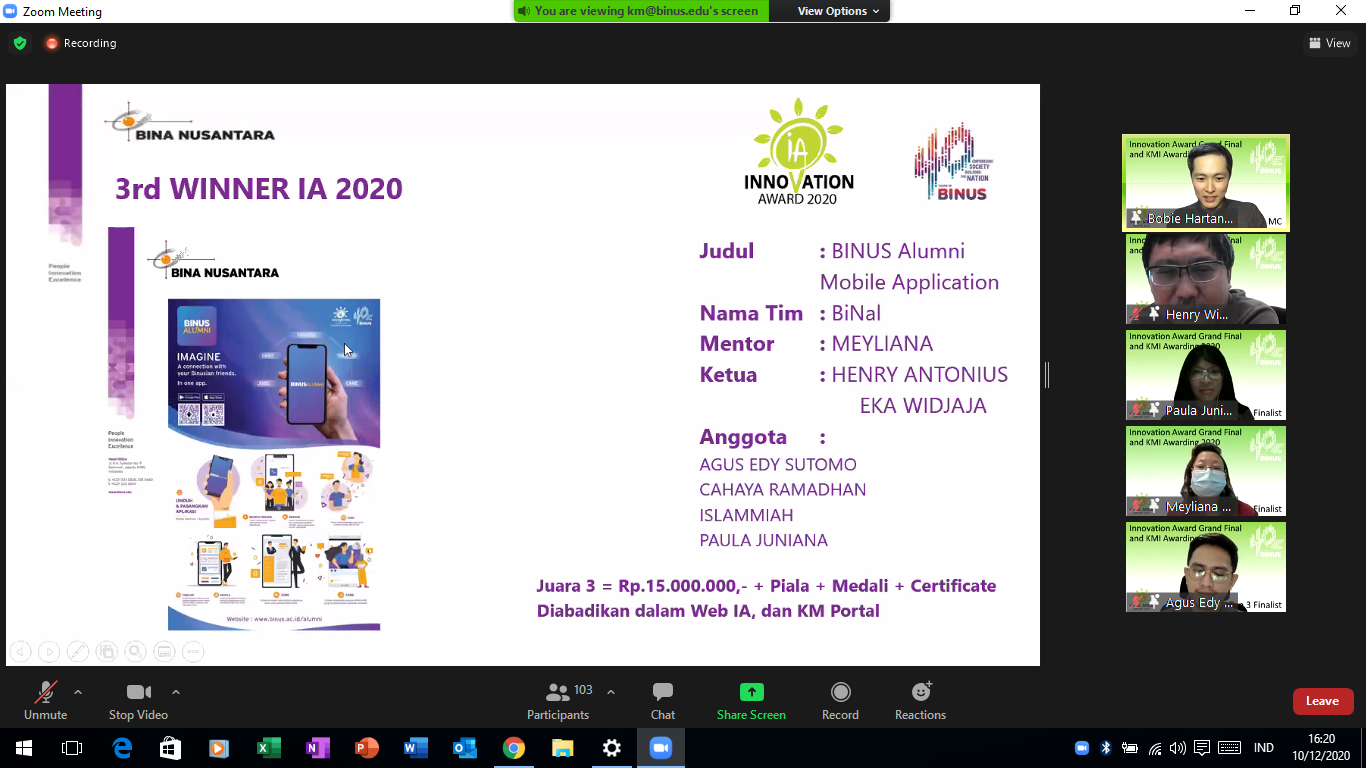This screenshot has height=768, width=1366.
Task: Select Henry Wi... video thumbnail
Action: coord(1206,279)
